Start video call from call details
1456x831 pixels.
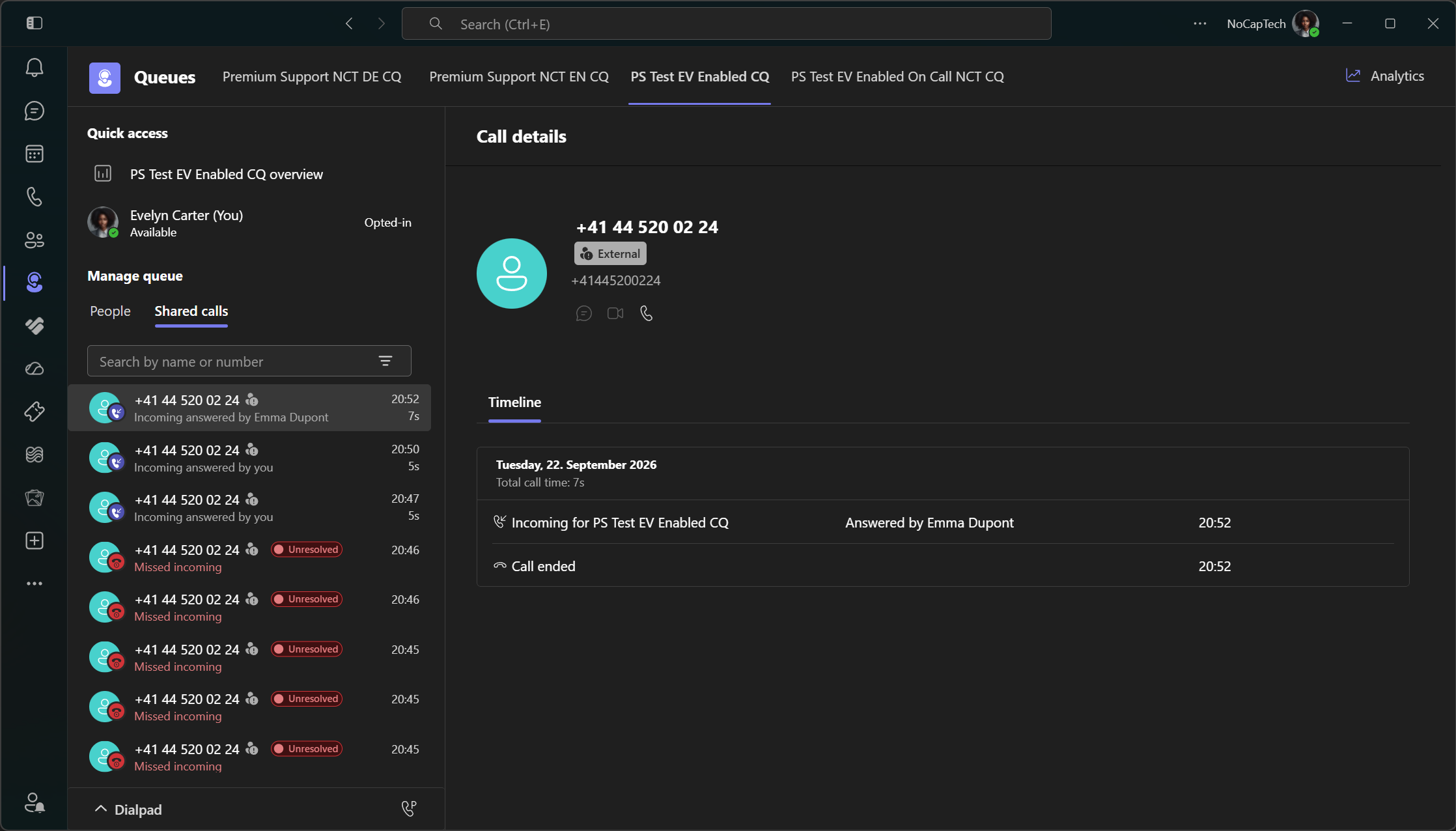pos(615,314)
